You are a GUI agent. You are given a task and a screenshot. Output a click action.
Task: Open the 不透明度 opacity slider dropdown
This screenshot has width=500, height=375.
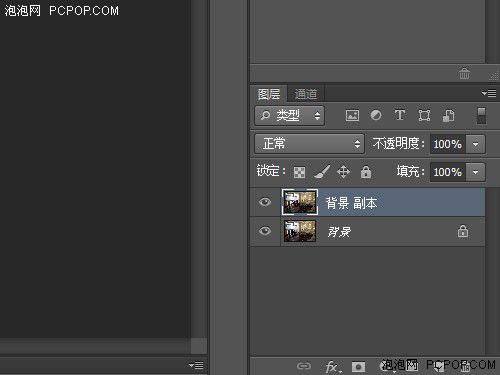coord(476,144)
